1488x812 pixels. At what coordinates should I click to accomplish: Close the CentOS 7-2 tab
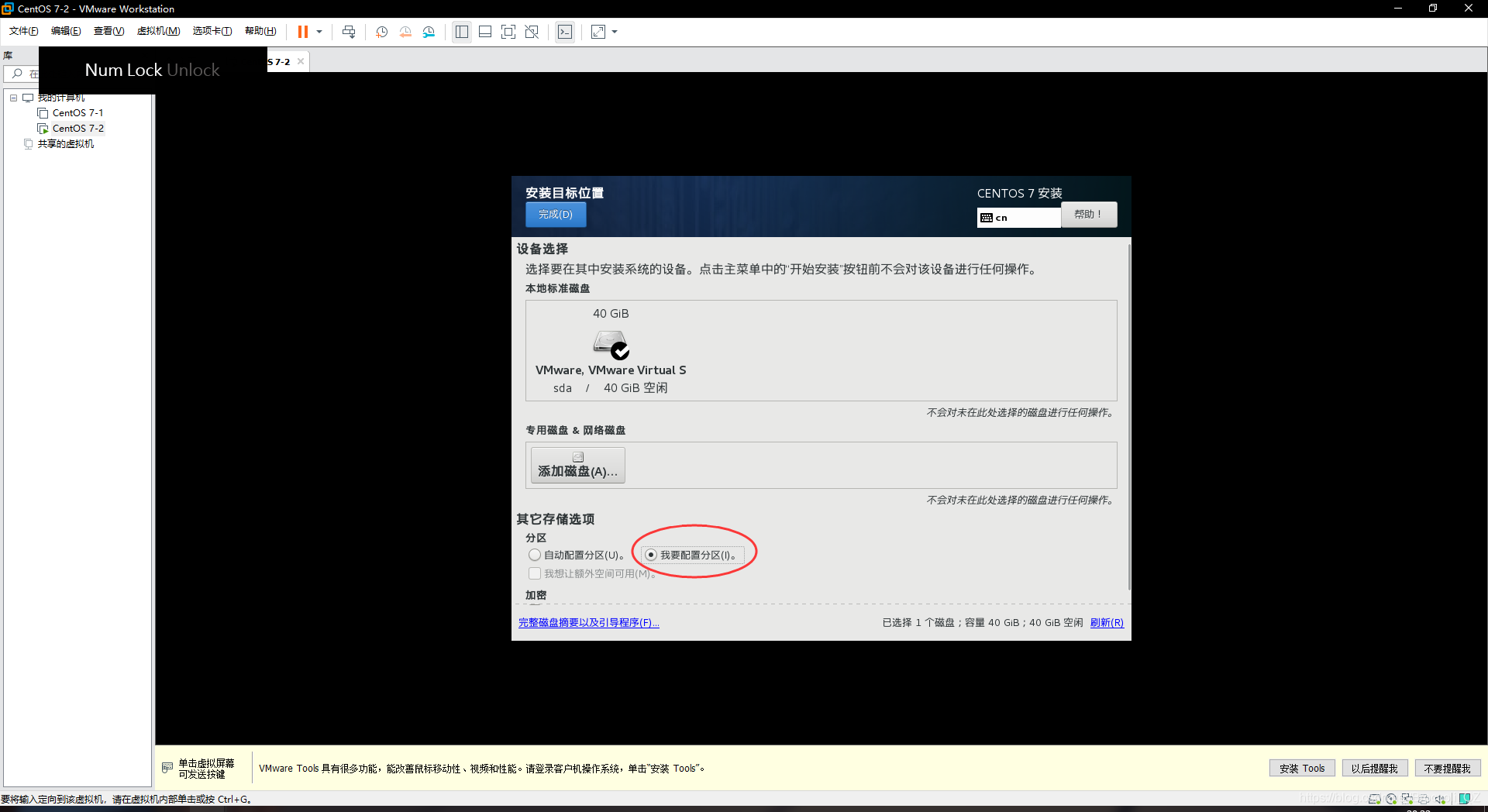click(301, 61)
